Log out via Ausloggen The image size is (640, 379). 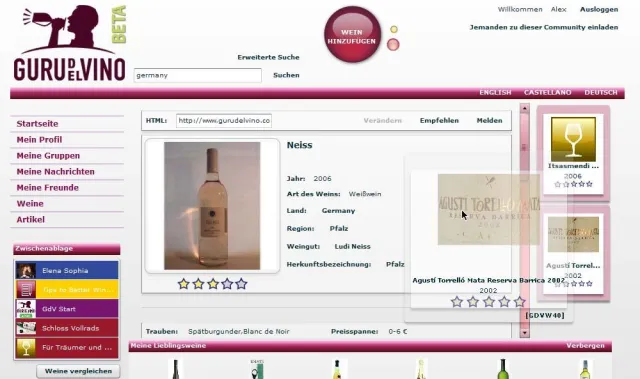coord(599,9)
